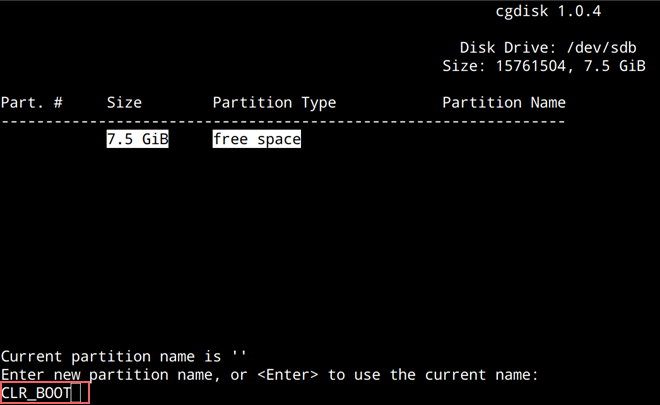Screen dimensions: 660x405
Task: Select the highlighted free space entry
Action: pos(257,139)
